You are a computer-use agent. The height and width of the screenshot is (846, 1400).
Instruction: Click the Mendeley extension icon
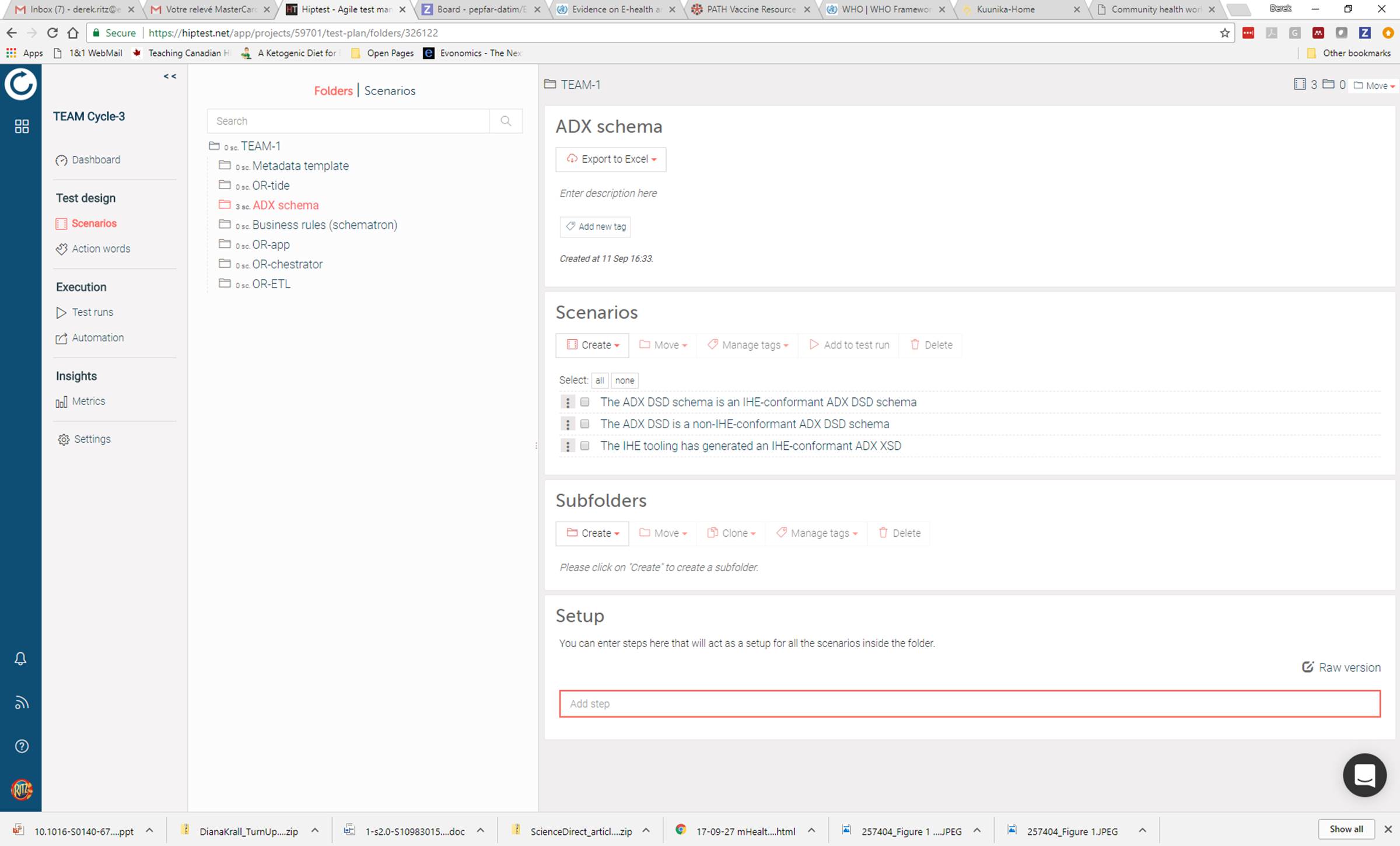(x=1318, y=33)
